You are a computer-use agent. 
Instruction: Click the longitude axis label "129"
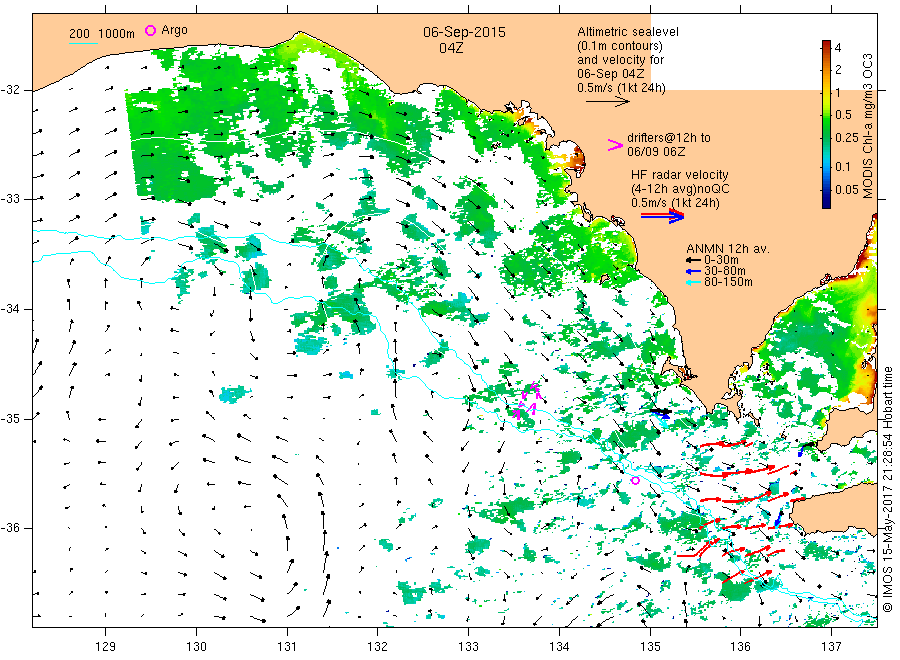[x=106, y=647]
